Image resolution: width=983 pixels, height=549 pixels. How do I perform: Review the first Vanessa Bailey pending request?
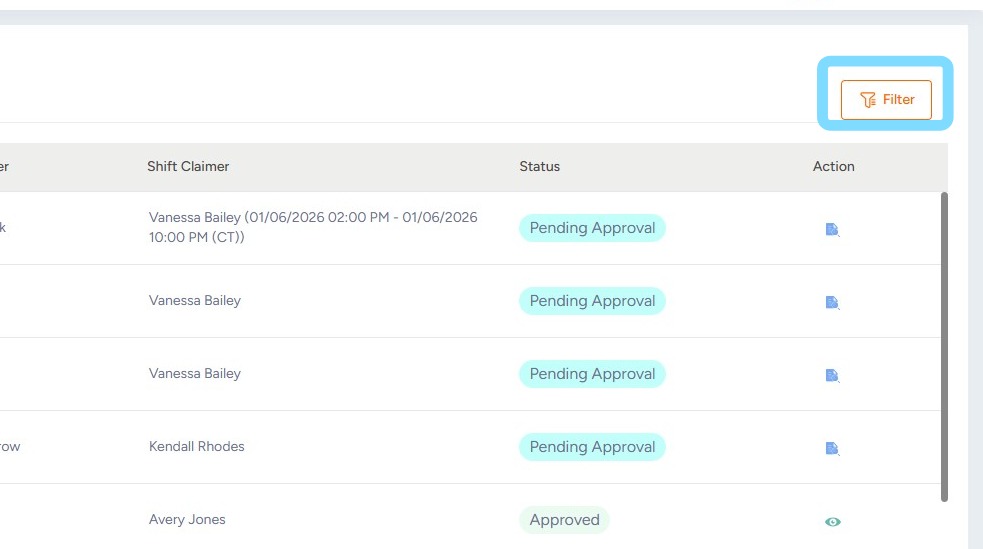click(832, 229)
